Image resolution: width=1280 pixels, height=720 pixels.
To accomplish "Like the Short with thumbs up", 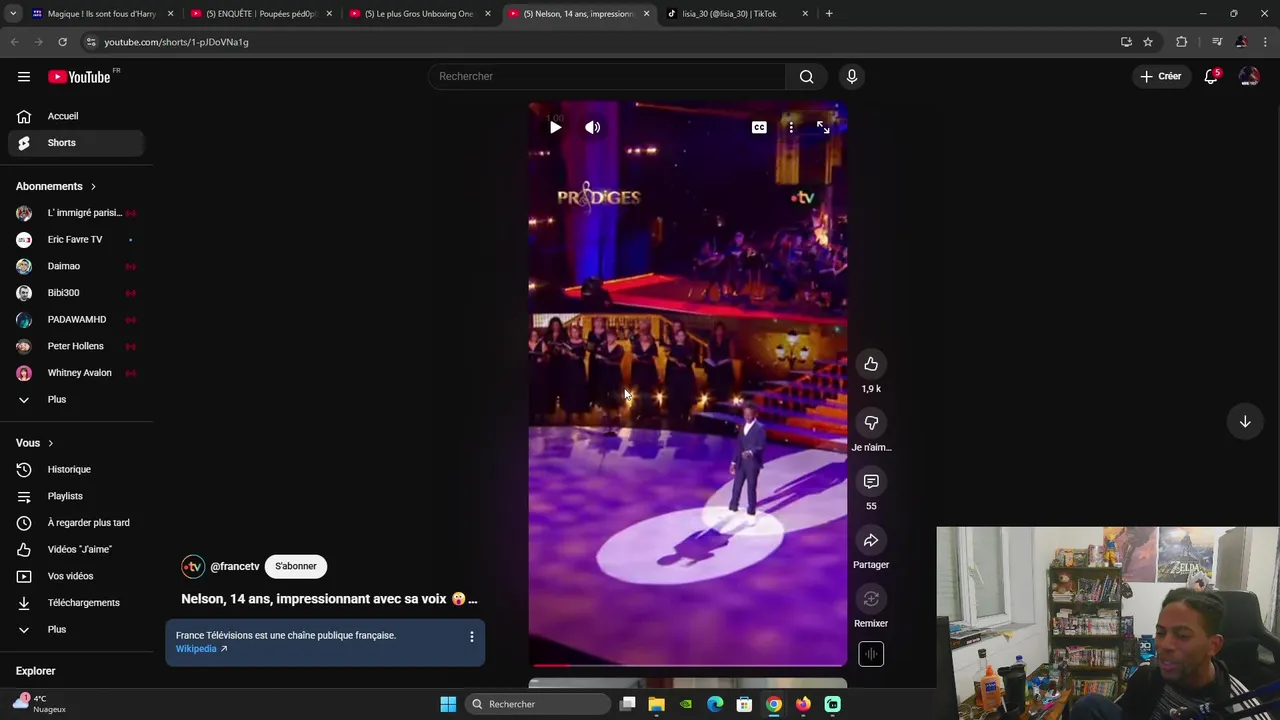I will (871, 364).
